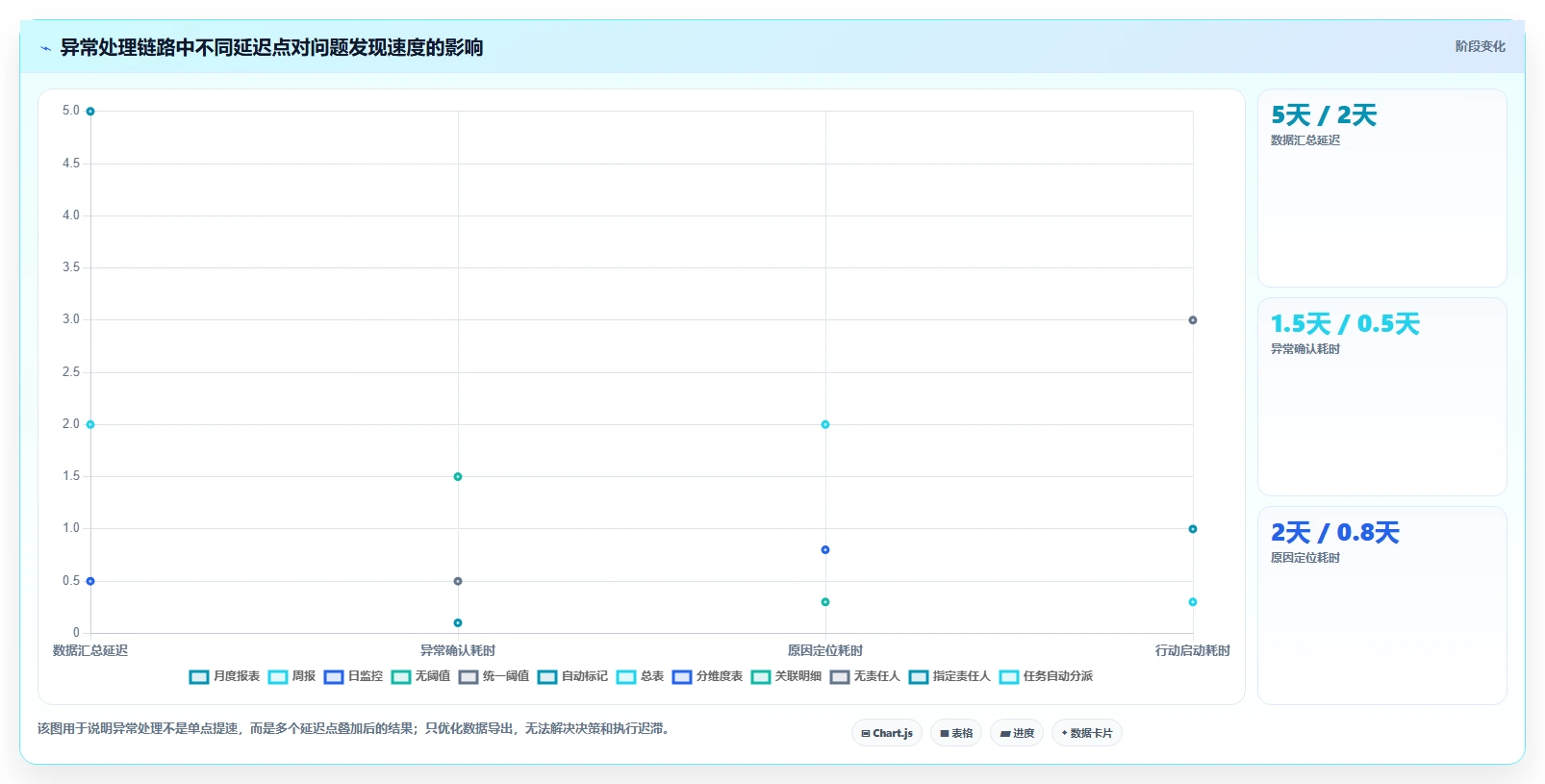Viewport: 1545px width, 784px height.
Task: Click the '2天 / 0.8天' card value
Action: pos(1335,533)
